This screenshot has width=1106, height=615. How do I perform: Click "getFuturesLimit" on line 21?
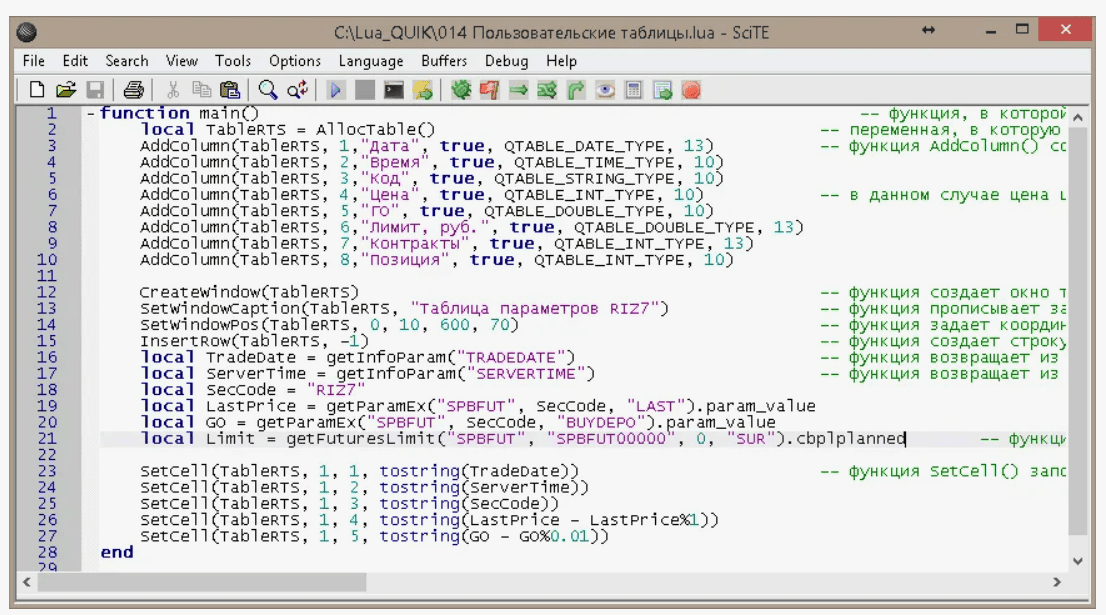pos(360,439)
